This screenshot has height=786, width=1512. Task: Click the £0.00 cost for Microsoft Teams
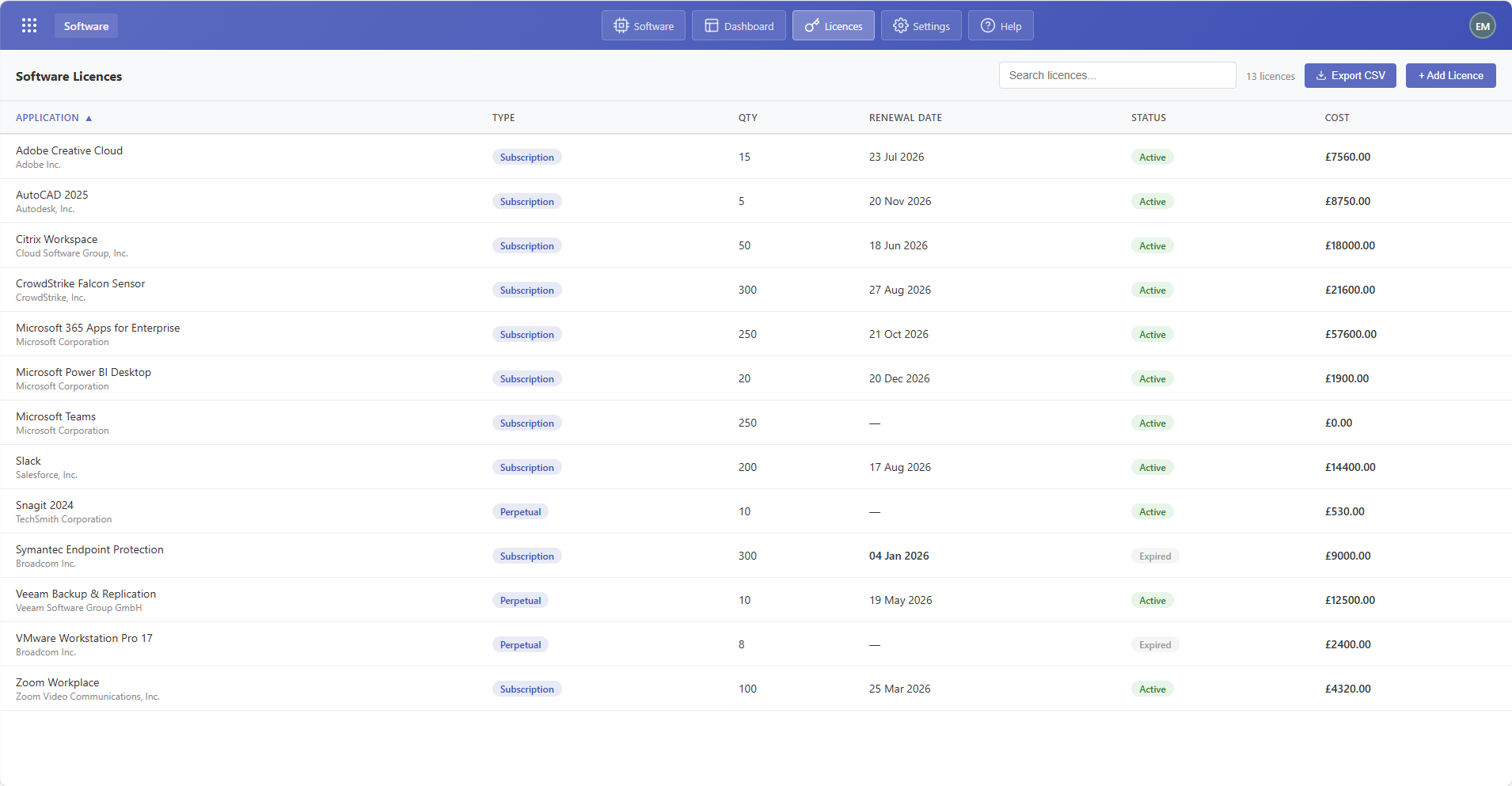1339,423
